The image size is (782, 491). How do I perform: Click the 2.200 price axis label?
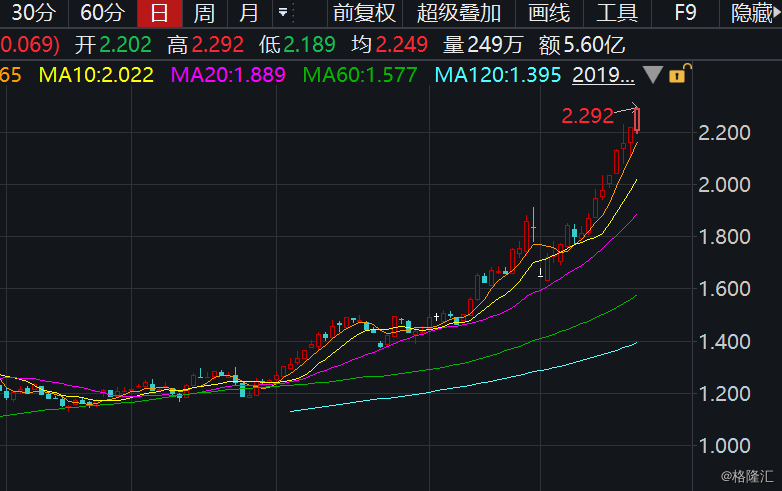[x=724, y=133]
